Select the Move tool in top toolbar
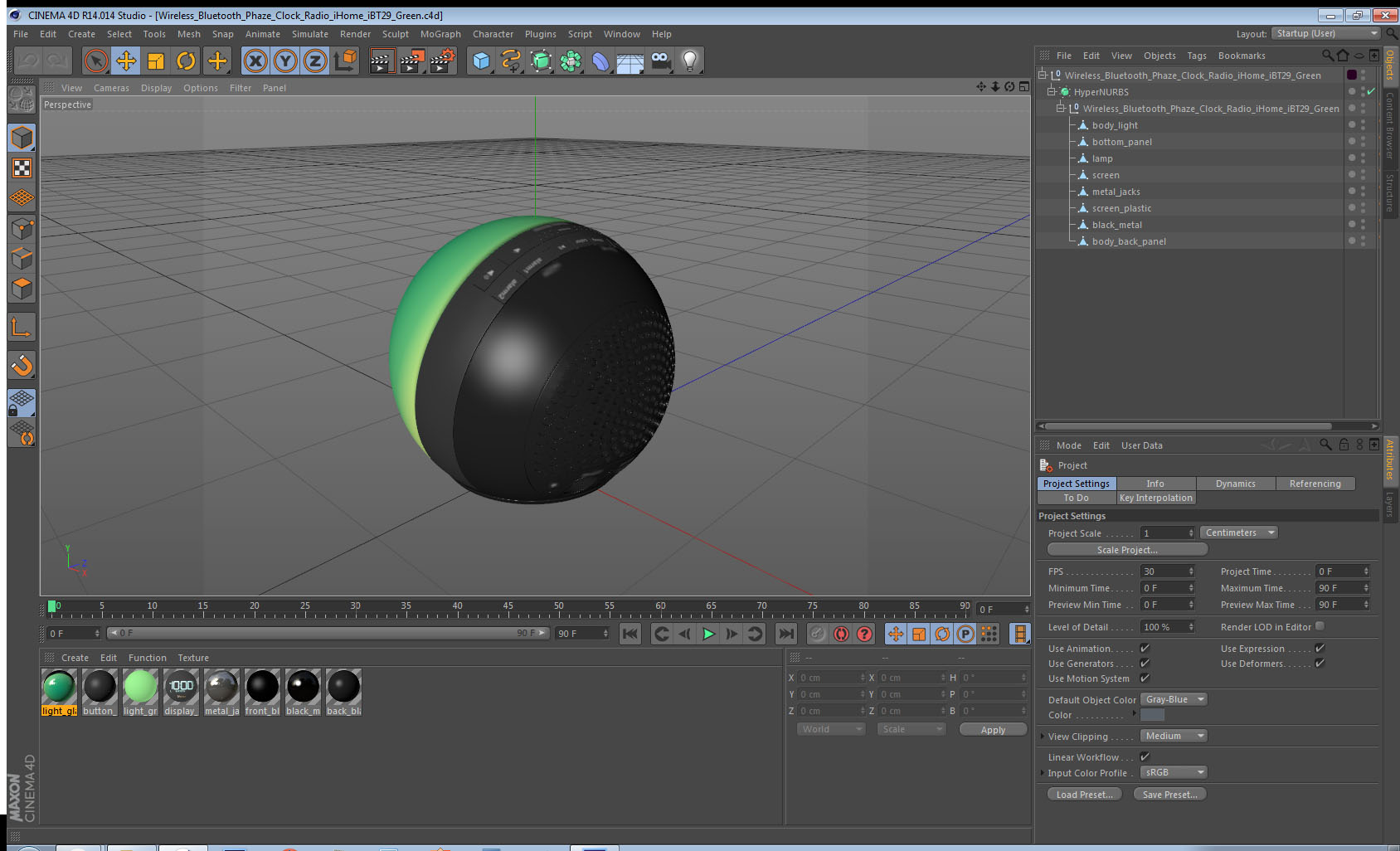Viewport: 1400px width, 851px height. click(x=126, y=61)
